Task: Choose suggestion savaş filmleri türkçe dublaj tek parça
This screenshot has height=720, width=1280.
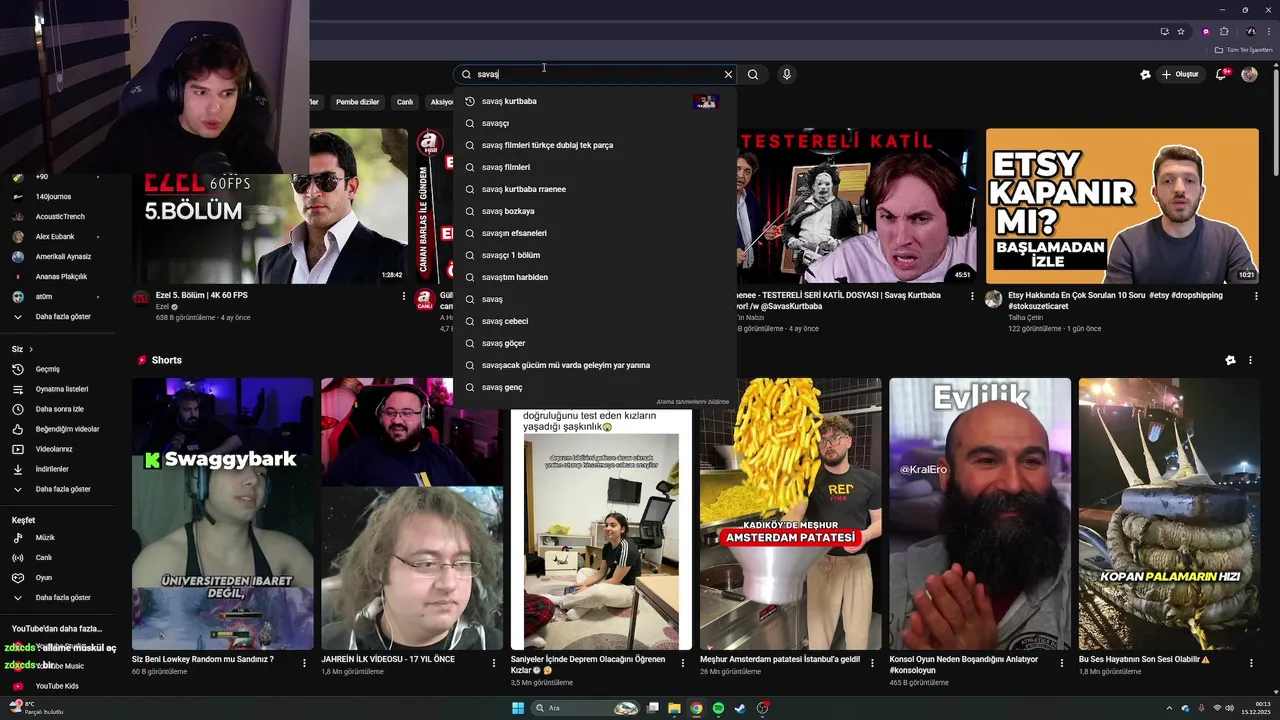Action: point(594,145)
